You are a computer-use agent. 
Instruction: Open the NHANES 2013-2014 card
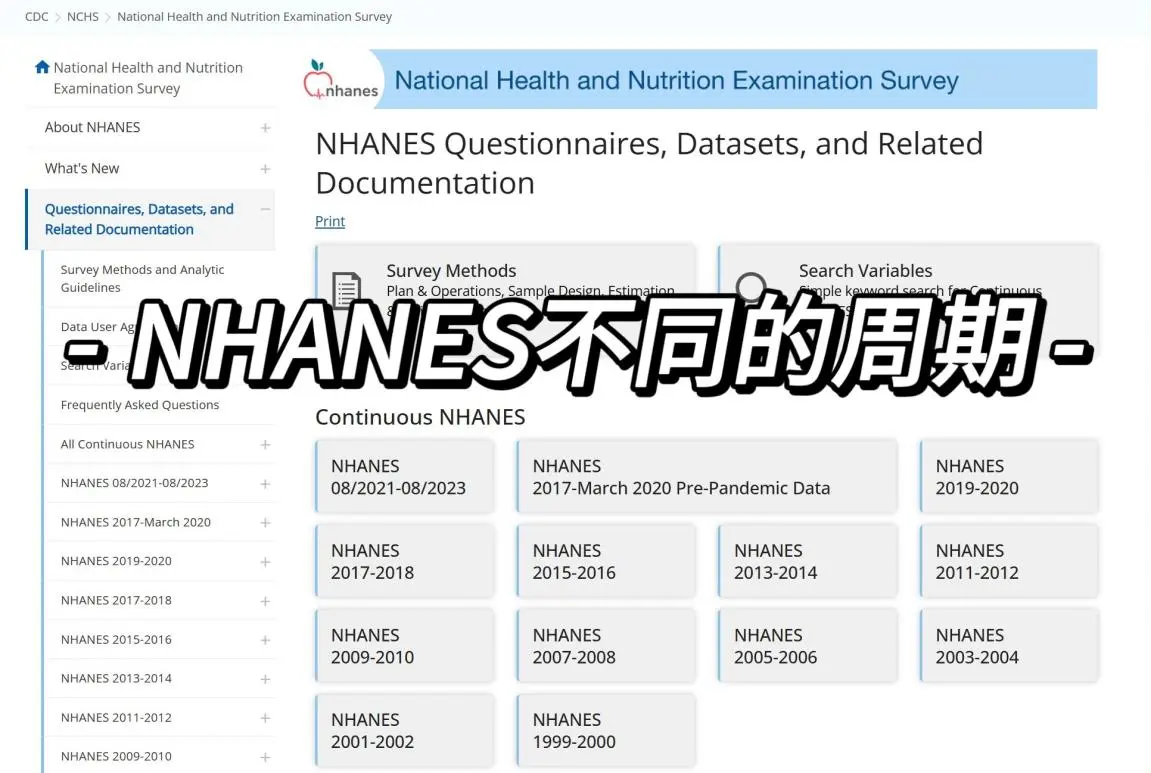point(807,561)
